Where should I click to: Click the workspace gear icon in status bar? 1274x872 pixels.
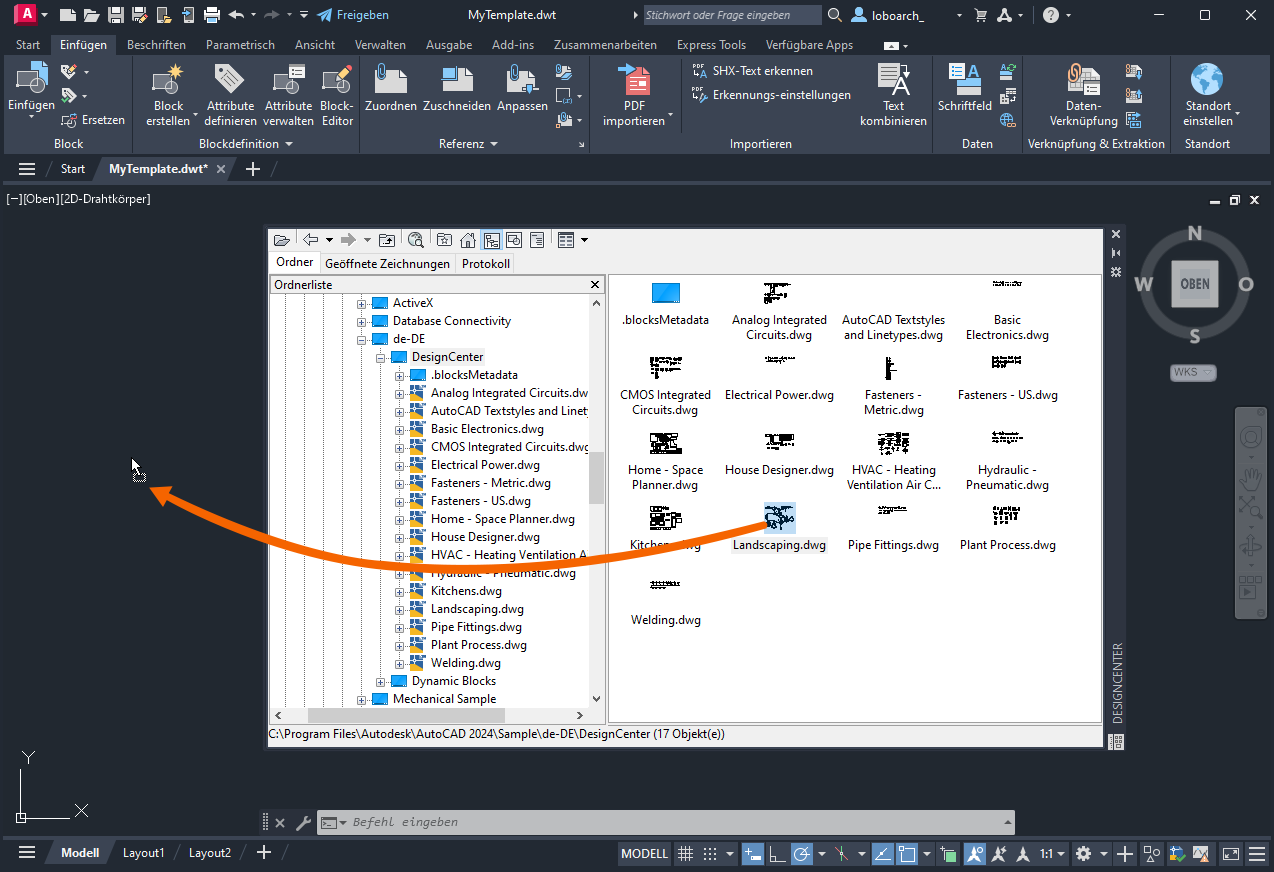click(x=1083, y=854)
